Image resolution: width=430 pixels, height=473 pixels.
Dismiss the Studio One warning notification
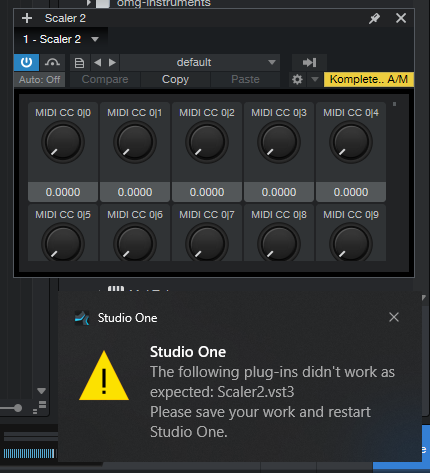394,317
